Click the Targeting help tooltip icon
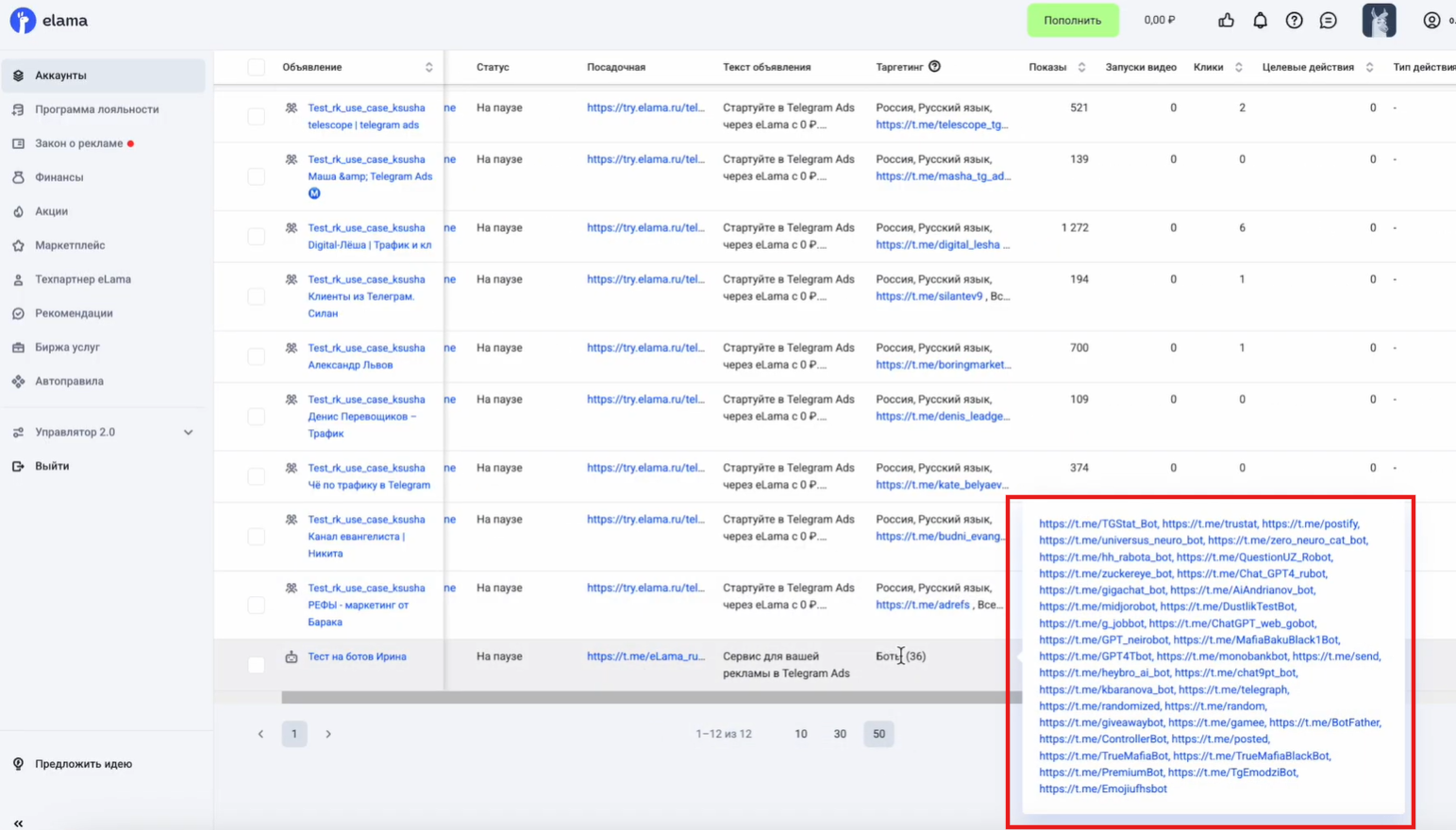This screenshot has height=830, width=1456. 934,67
